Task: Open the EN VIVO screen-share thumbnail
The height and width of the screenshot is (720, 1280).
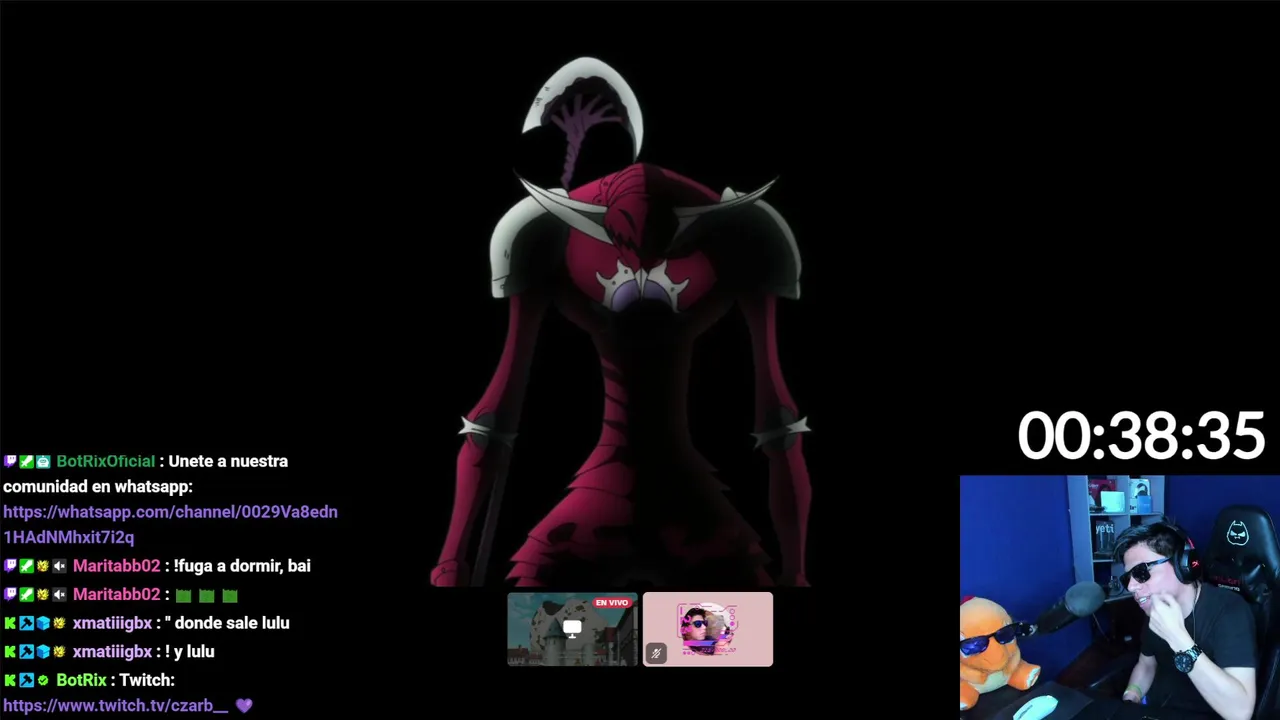Action: pos(572,629)
